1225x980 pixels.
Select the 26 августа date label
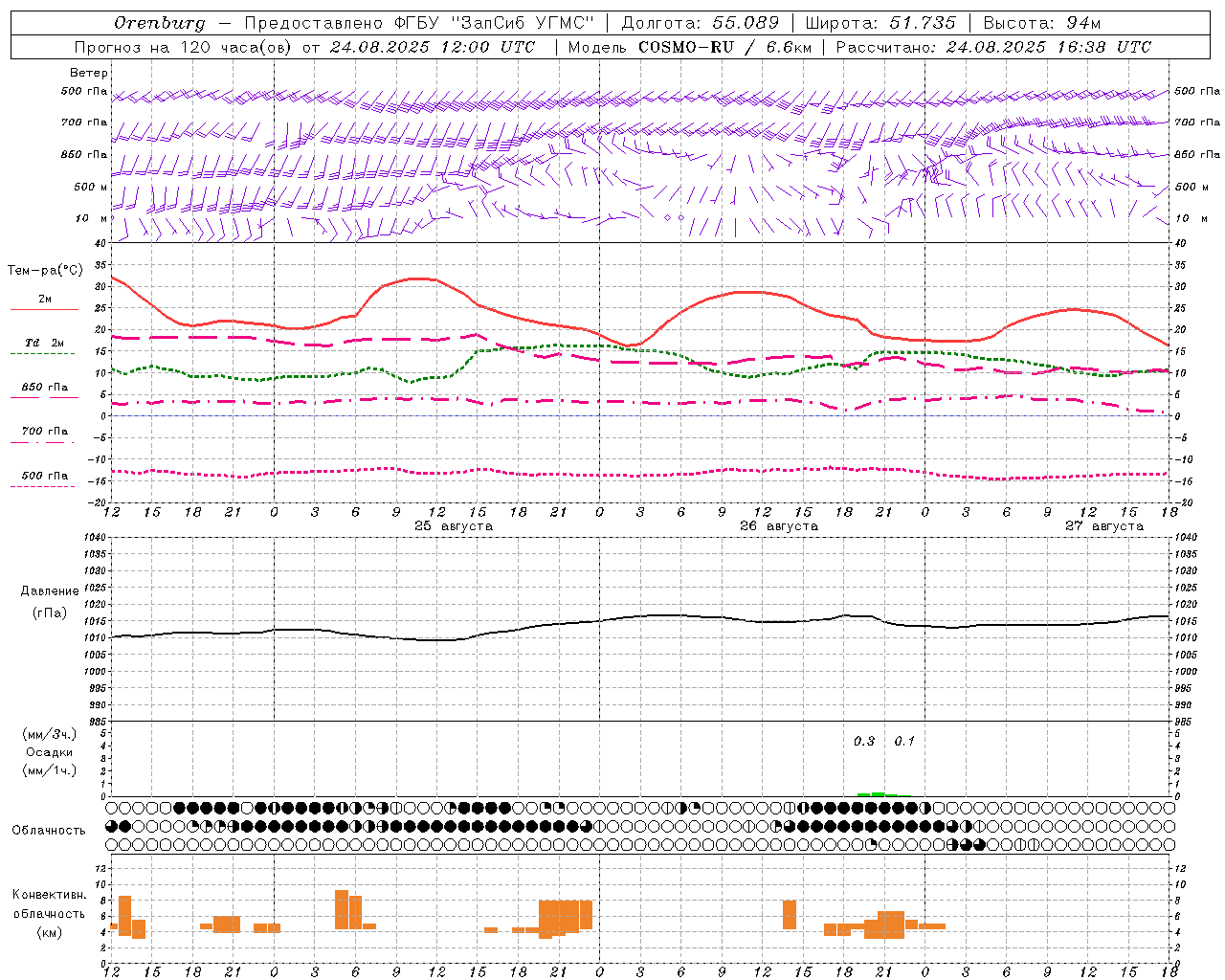[x=779, y=526]
